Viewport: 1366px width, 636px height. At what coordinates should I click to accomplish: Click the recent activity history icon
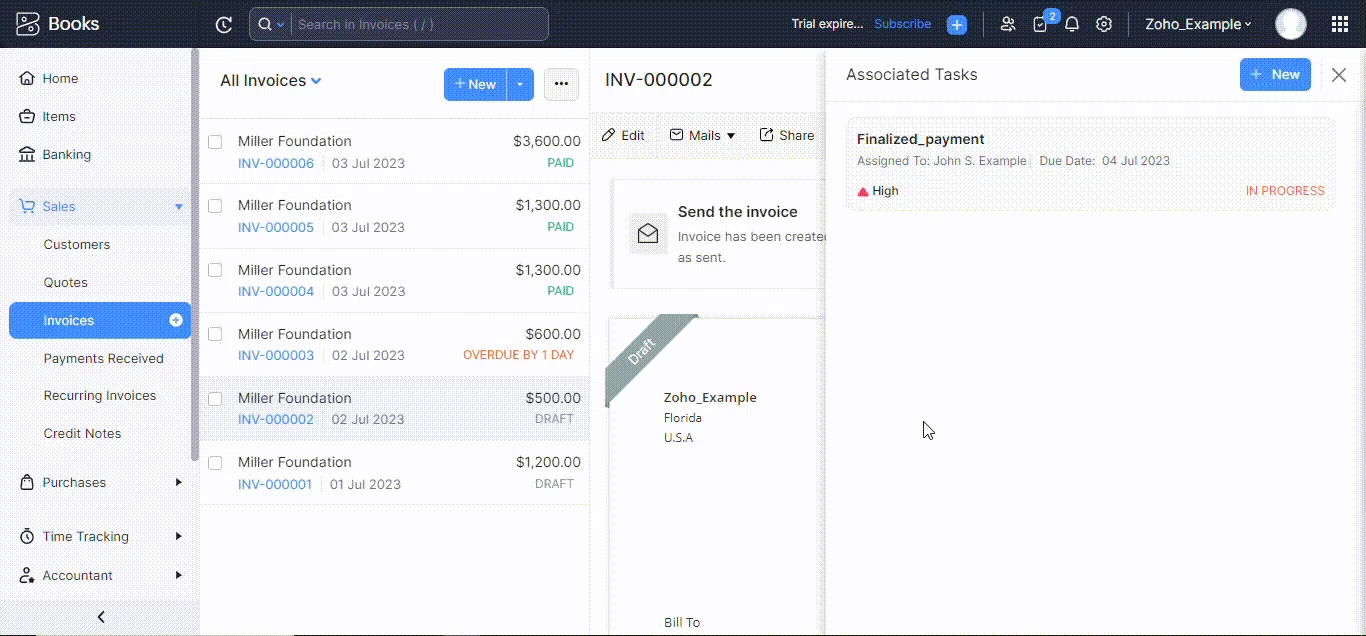click(x=224, y=25)
